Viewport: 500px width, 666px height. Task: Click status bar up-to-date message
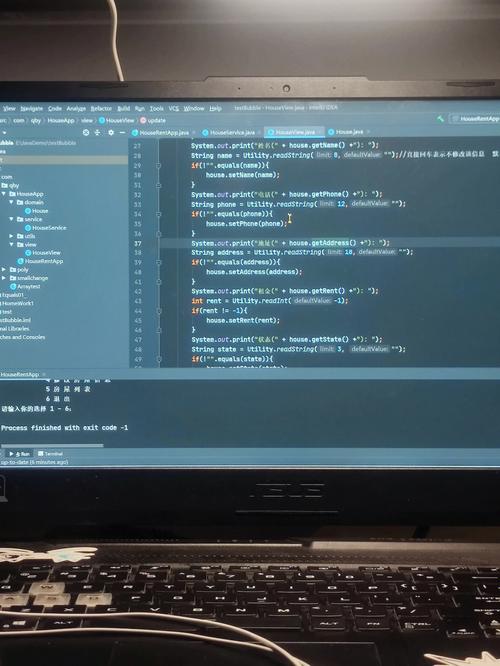point(34,462)
